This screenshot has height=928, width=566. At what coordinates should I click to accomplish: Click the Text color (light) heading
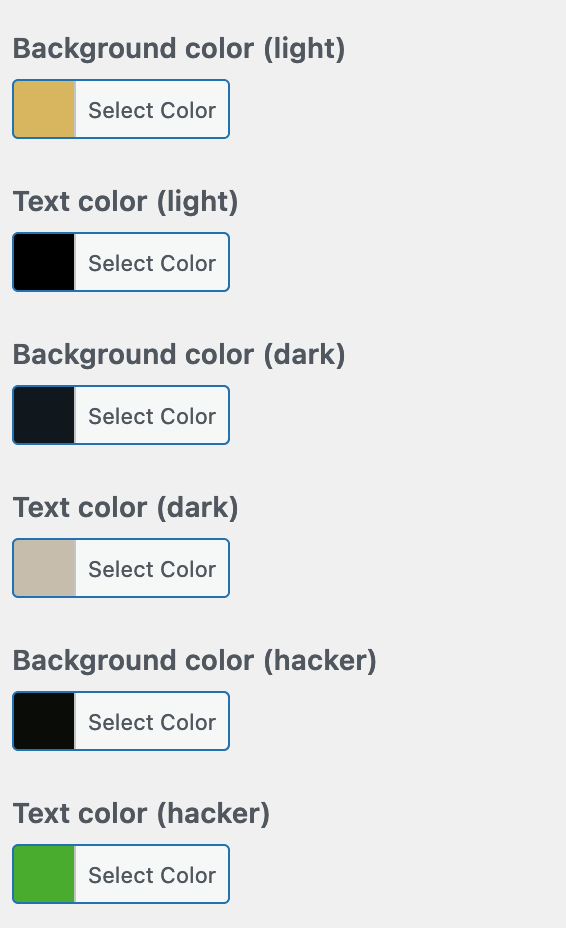point(126,201)
